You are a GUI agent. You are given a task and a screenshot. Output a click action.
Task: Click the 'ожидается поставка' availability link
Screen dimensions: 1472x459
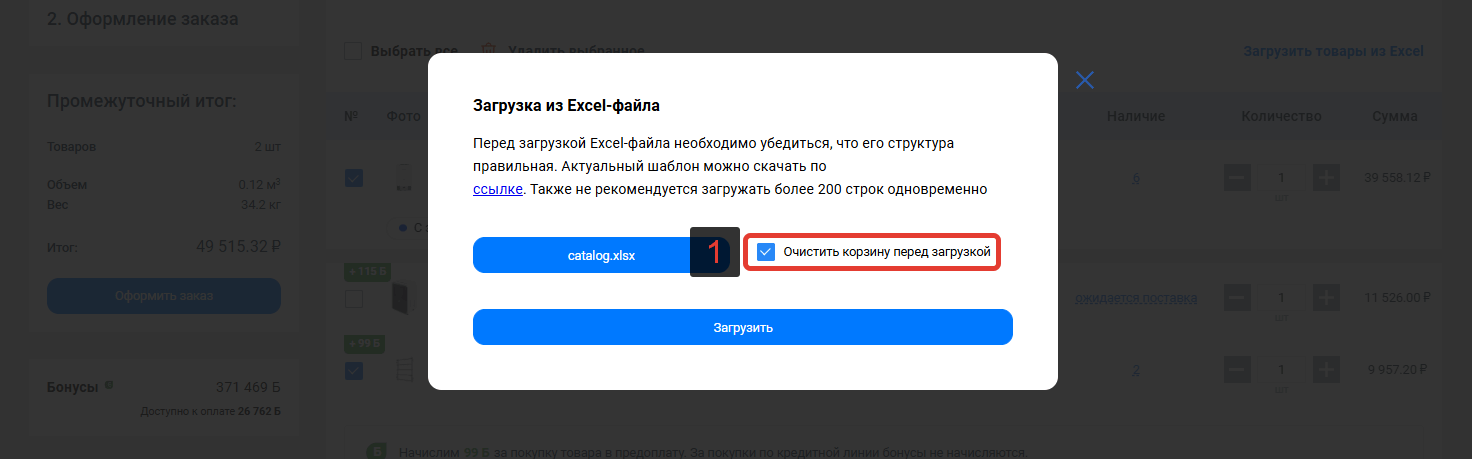(1136, 298)
